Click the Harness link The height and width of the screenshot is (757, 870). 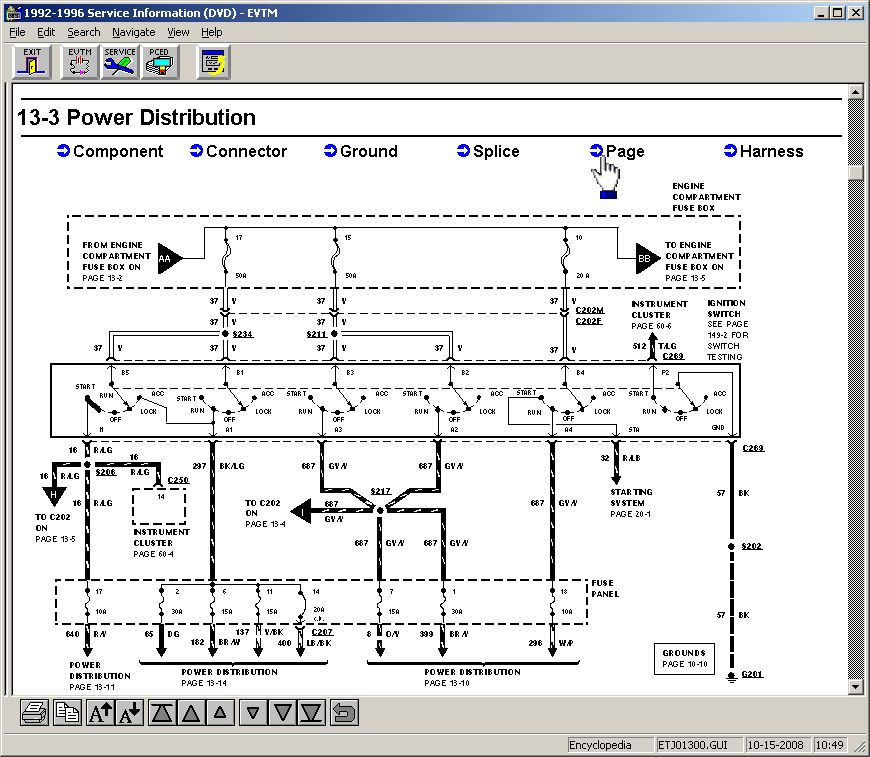(x=772, y=151)
